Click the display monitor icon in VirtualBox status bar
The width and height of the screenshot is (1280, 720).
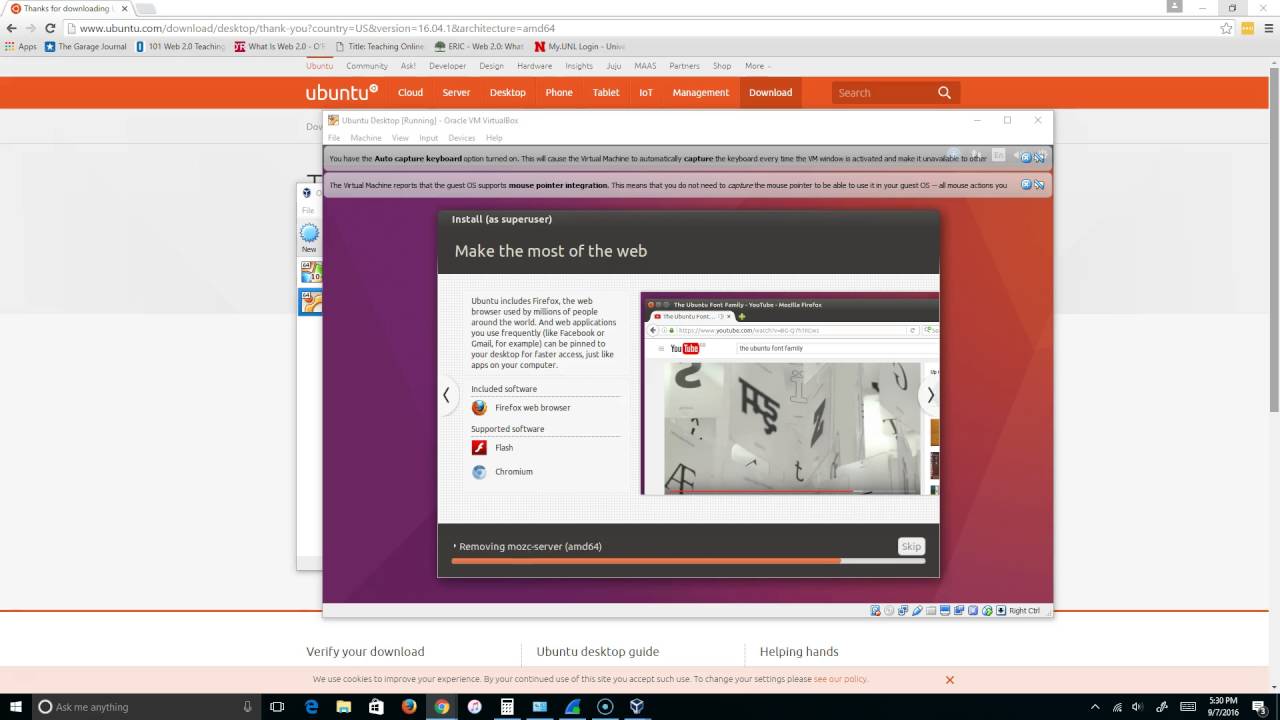pyautogui.click(x=945, y=610)
